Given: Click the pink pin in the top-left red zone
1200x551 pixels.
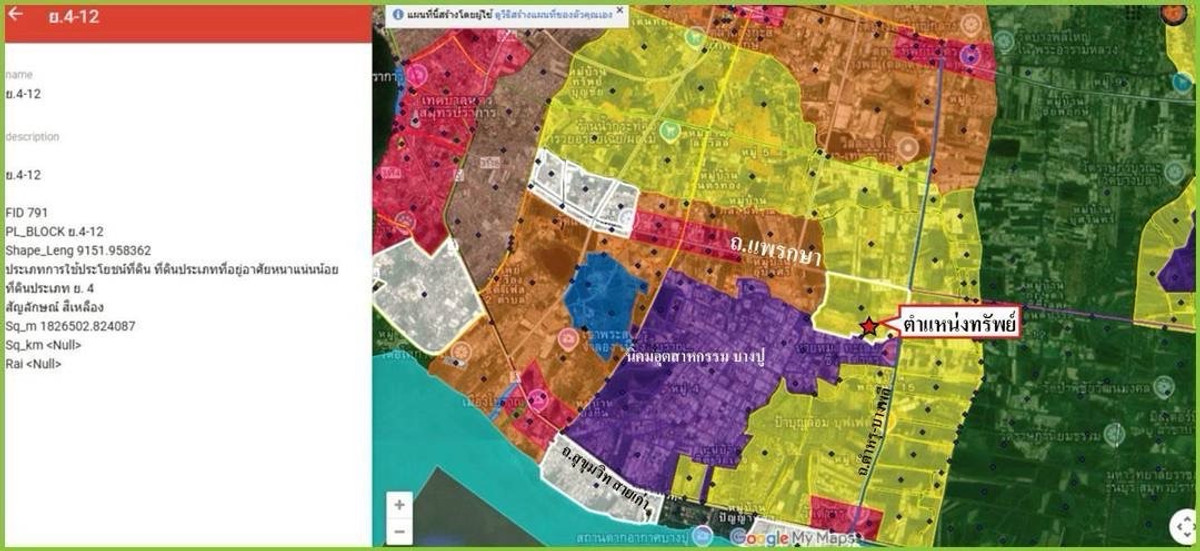Looking at the screenshot, I should pyautogui.click(x=418, y=73).
